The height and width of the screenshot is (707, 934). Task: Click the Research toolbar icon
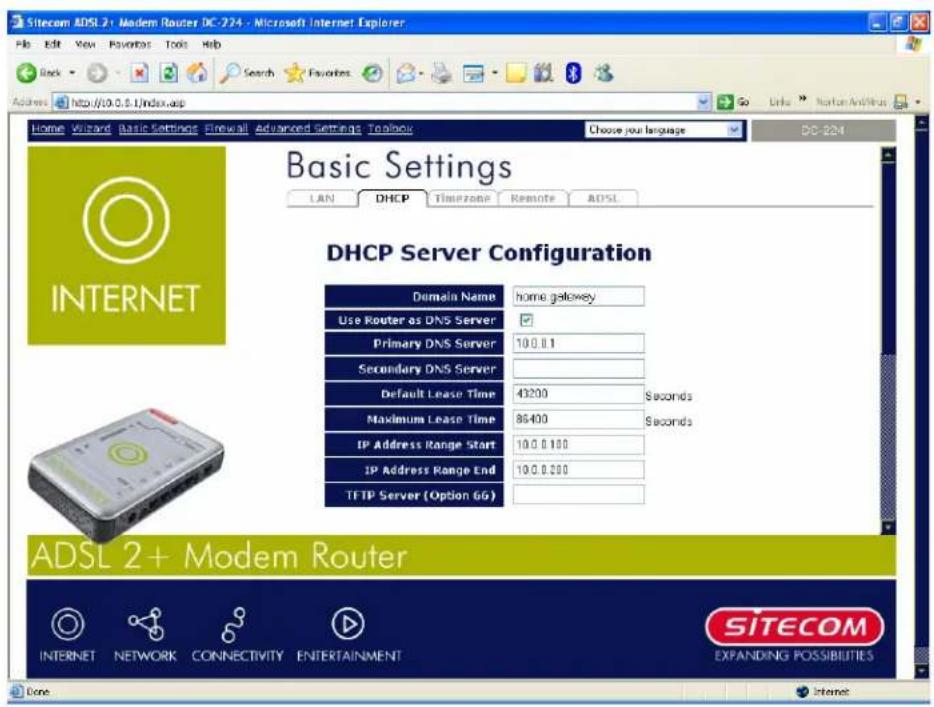pos(543,73)
